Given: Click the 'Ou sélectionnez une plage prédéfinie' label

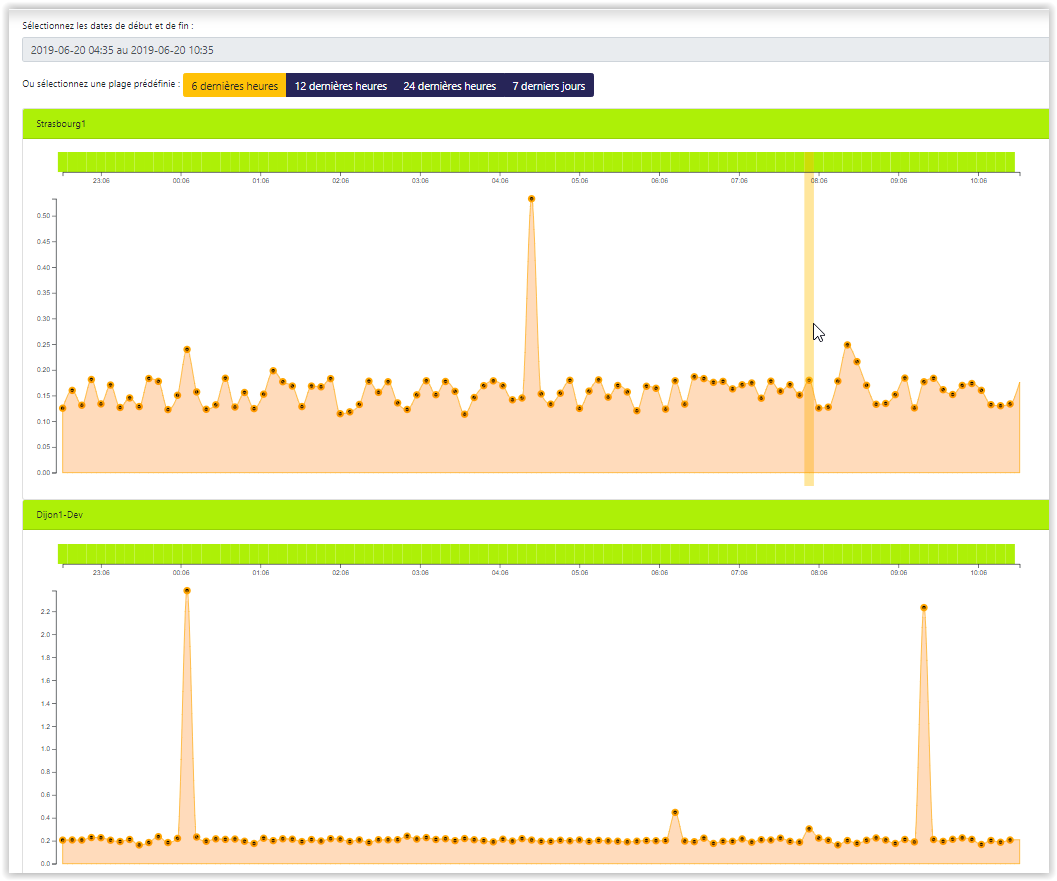Looking at the screenshot, I should pyautogui.click(x=101, y=84).
